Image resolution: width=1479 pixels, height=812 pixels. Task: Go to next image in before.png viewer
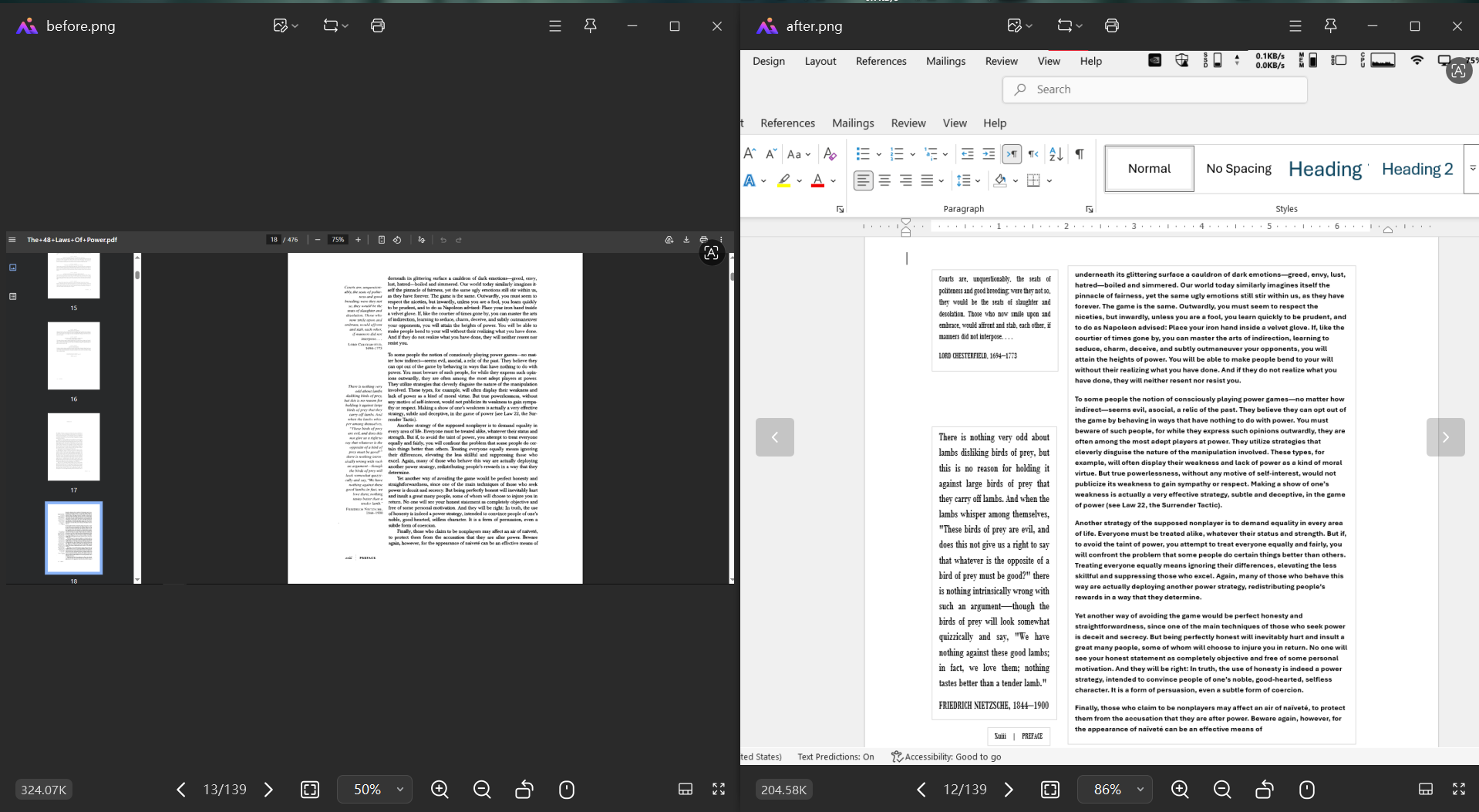268,790
